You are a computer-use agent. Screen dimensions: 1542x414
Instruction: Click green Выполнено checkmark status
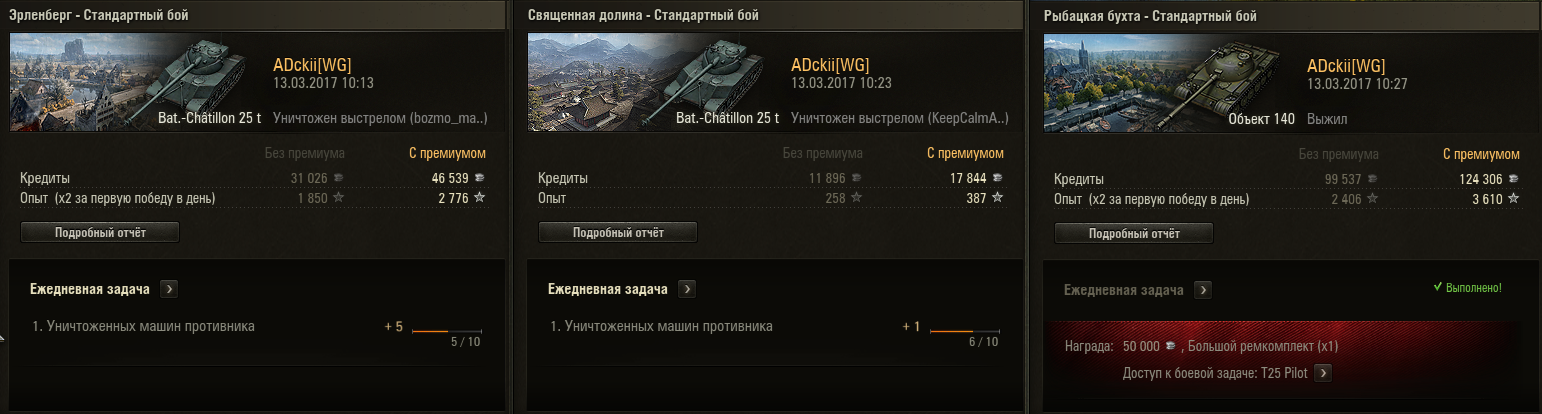pos(1467,288)
